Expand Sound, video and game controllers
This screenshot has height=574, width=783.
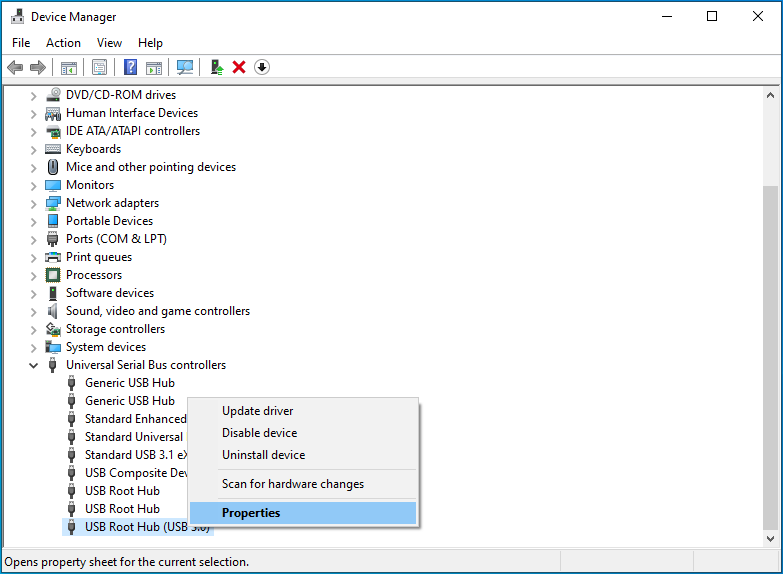click(33, 311)
